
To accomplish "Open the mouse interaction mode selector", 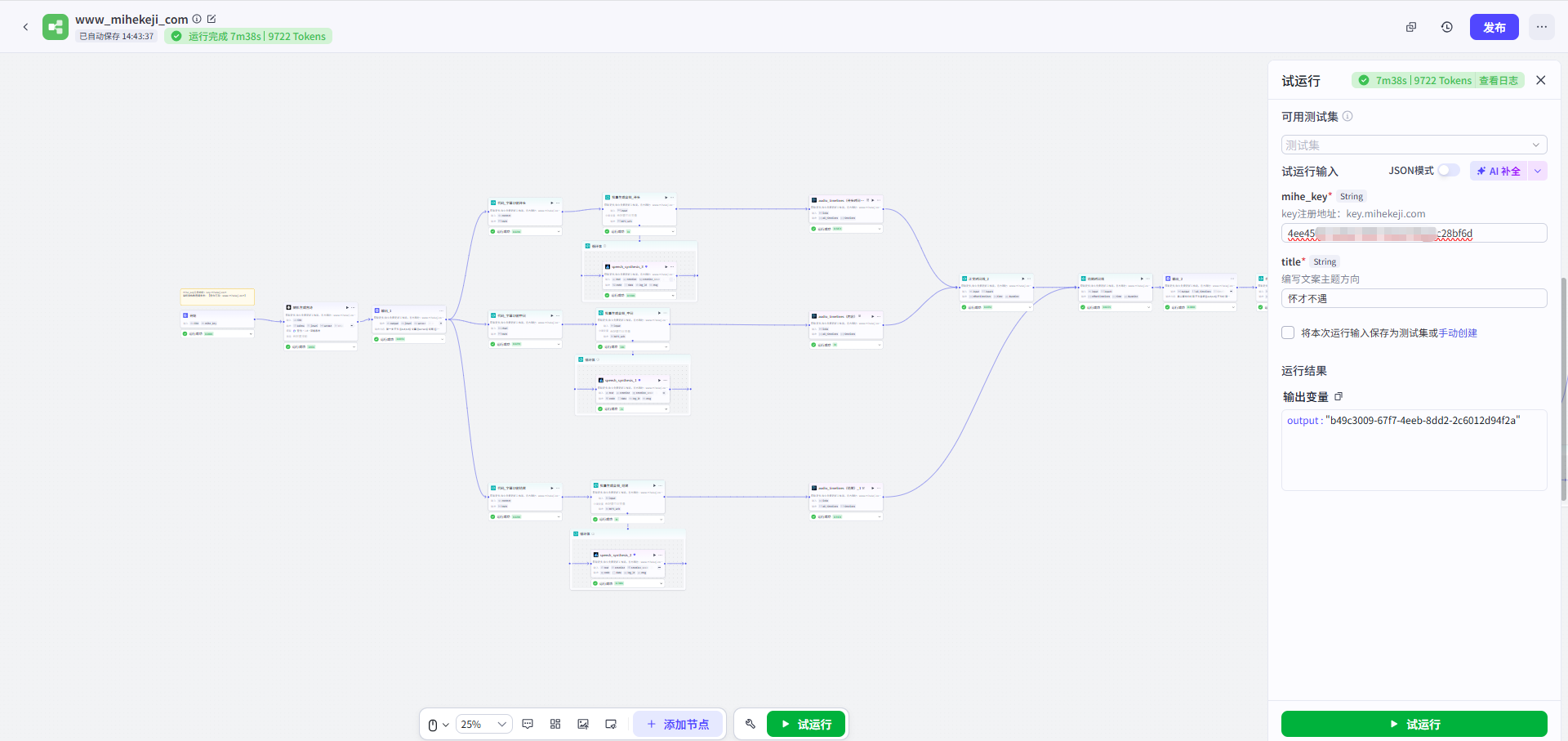I will (x=438, y=725).
